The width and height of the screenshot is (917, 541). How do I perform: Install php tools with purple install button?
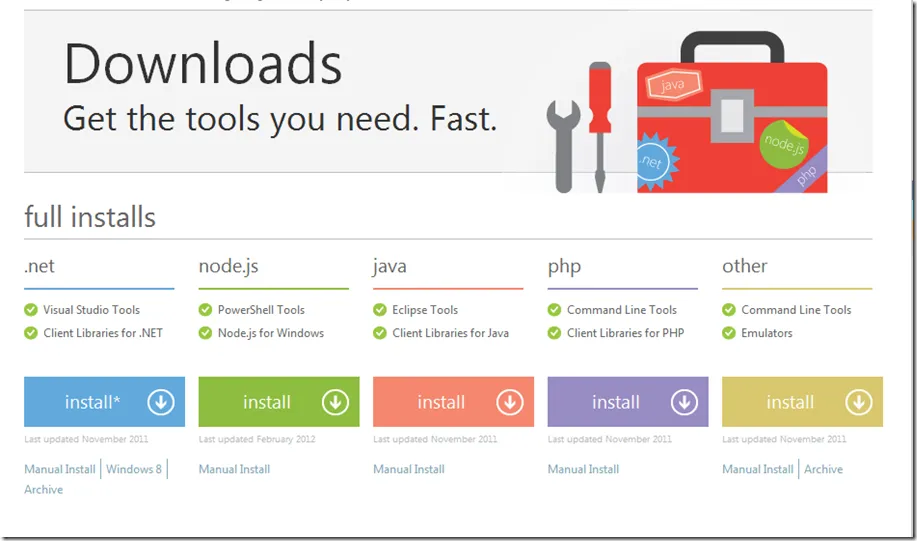(628, 402)
